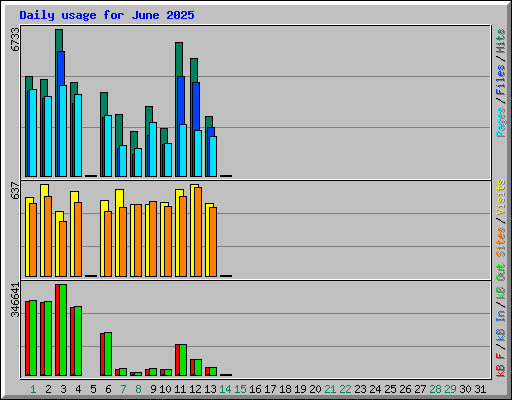Click day 7 on the x-axis
The height and width of the screenshot is (400, 512).
point(123,389)
